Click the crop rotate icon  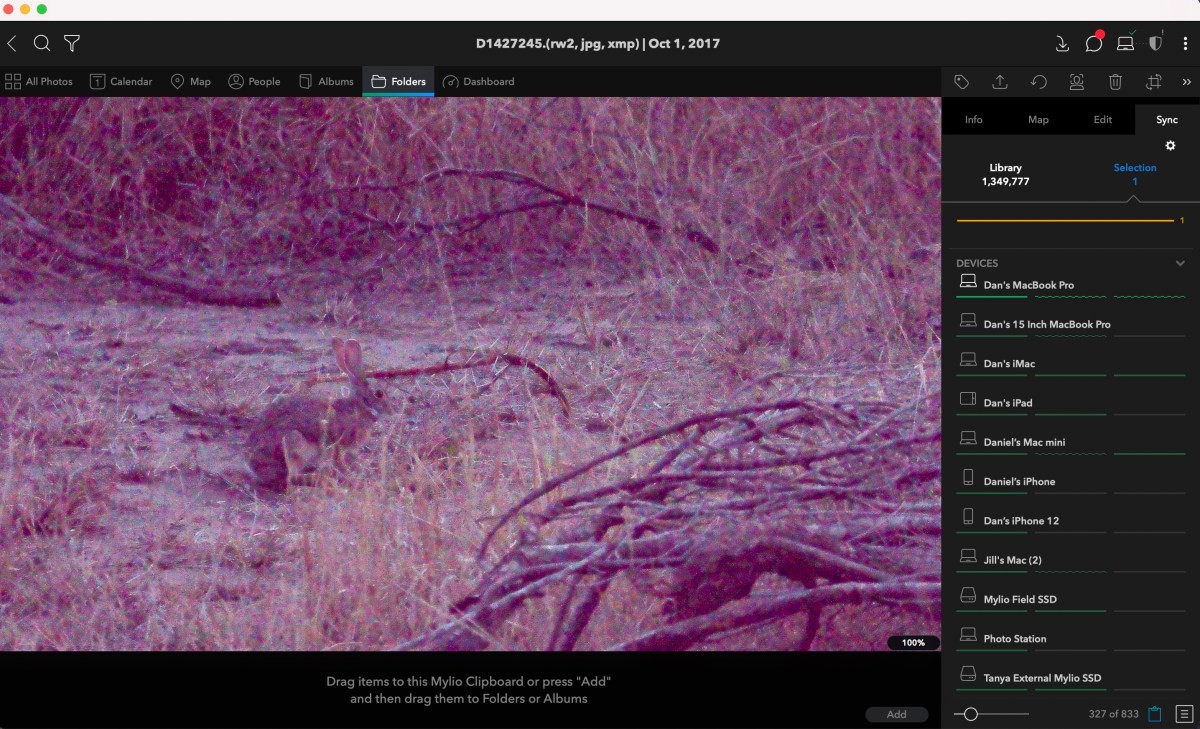point(1153,82)
